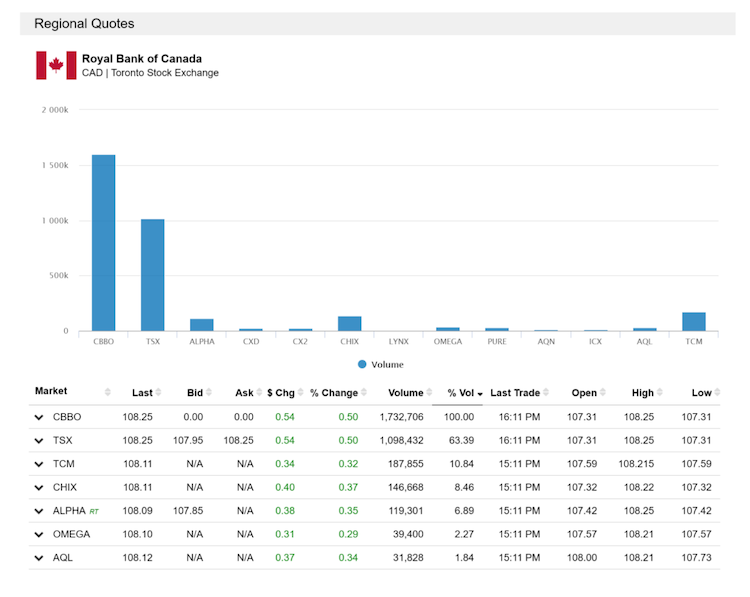Viewport: 750px width, 597px height.
Task: Select the TCM bar in chart
Action: tap(694, 321)
